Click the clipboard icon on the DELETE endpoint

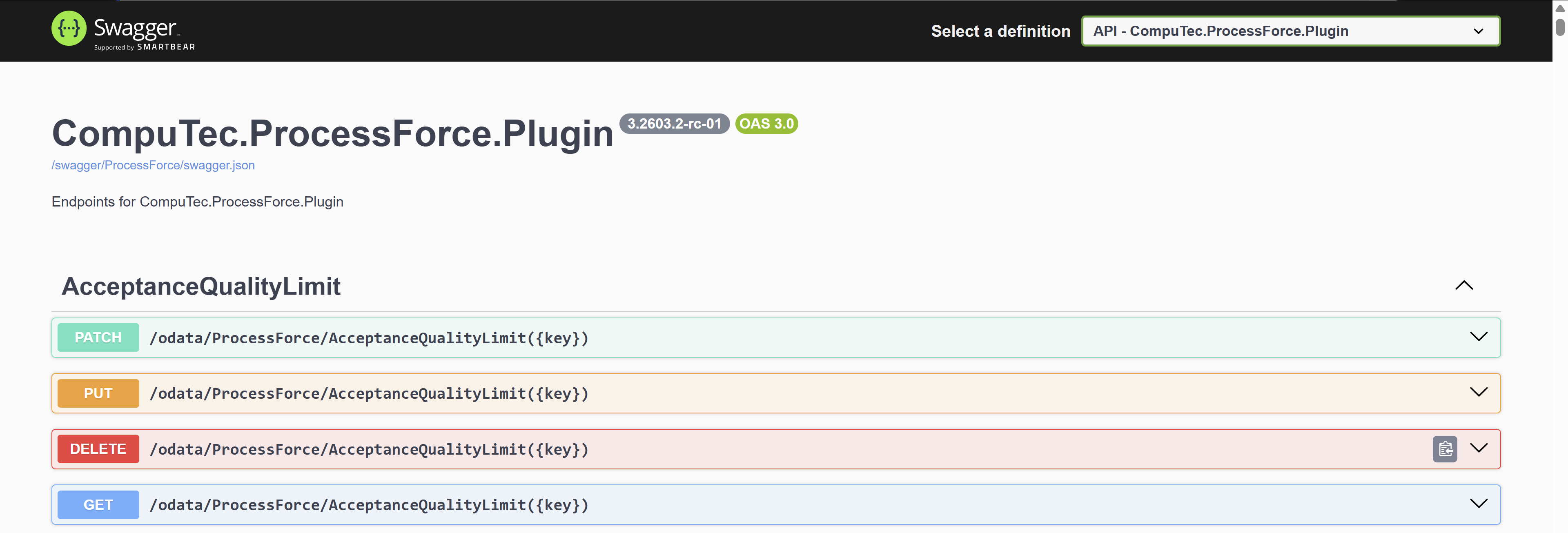click(1444, 449)
